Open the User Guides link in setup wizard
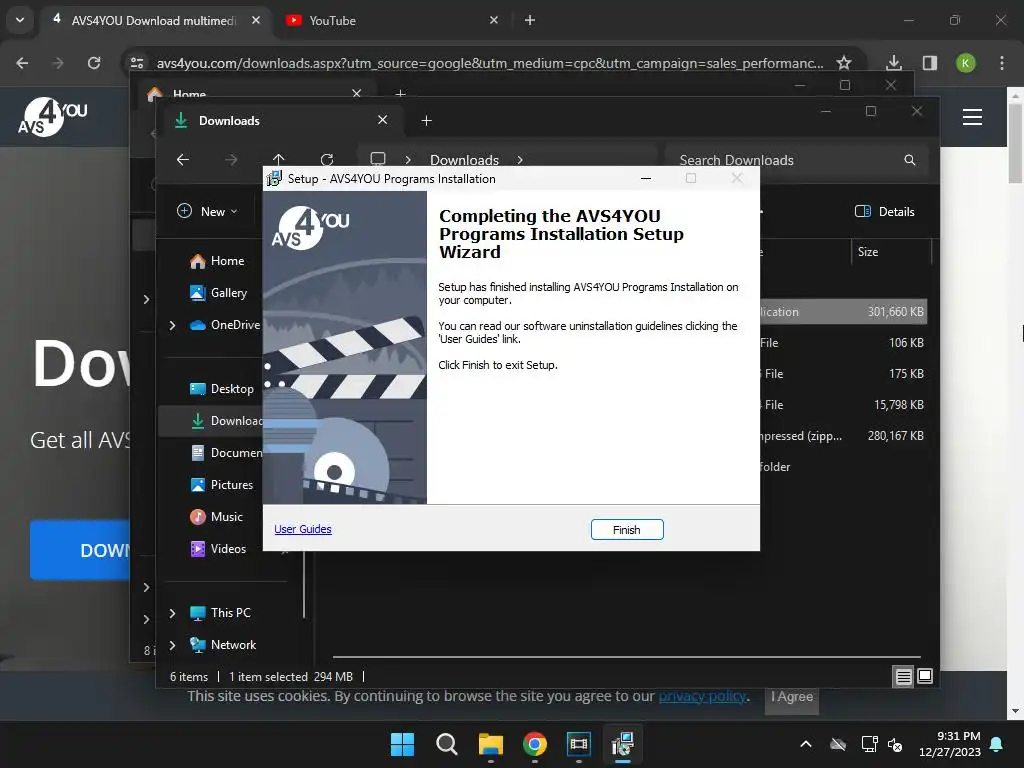The width and height of the screenshot is (1024, 768). click(x=302, y=529)
